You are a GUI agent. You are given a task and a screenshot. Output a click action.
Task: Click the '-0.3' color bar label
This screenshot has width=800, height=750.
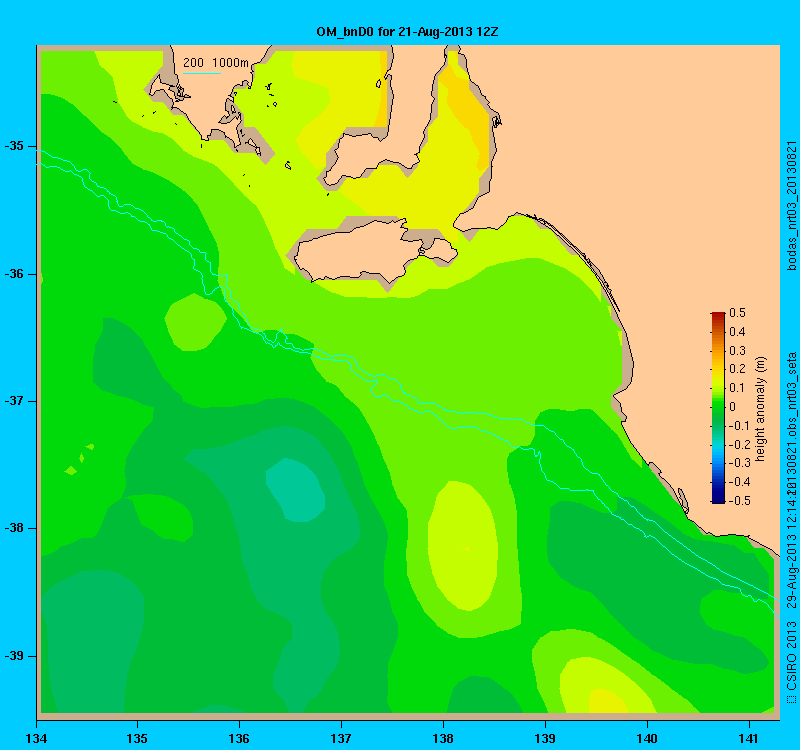pyautogui.click(x=739, y=463)
